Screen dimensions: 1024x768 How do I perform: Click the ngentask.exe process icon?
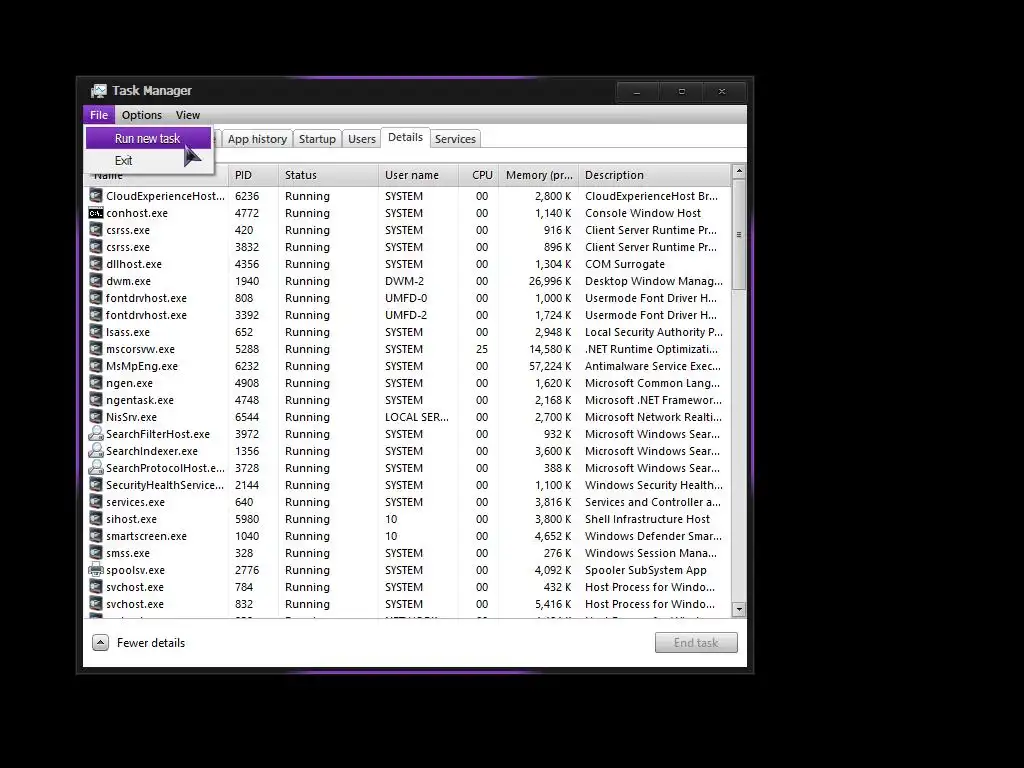(x=96, y=400)
